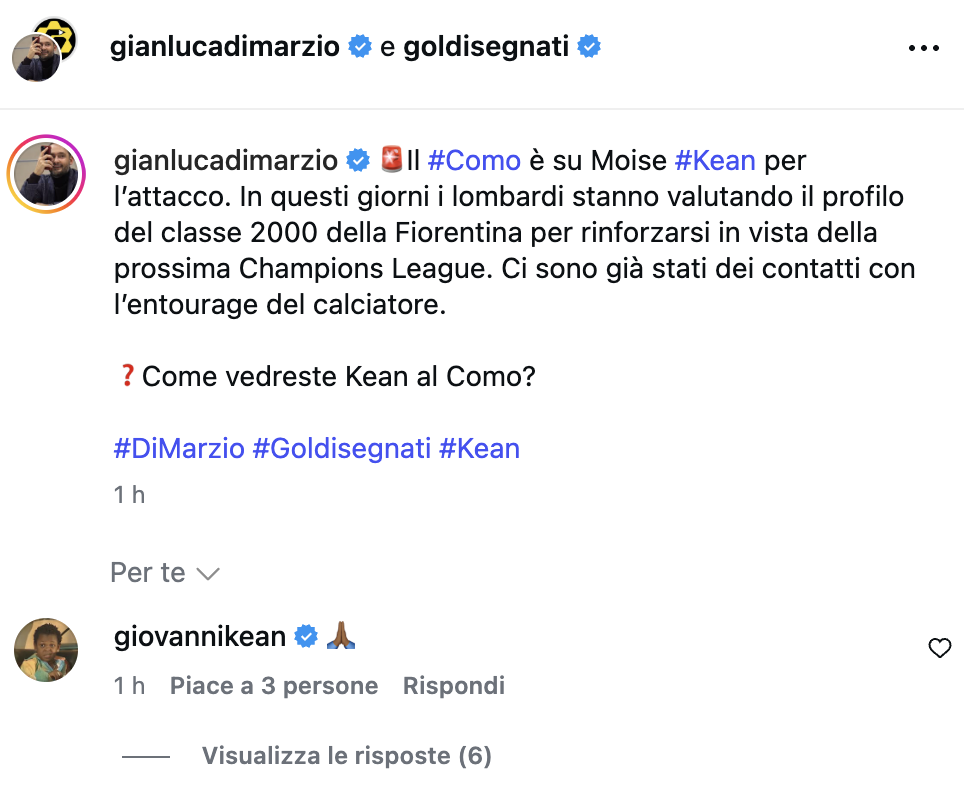The image size is (964, 800).
Task: Open gianlucadimarzio profile from the header
Action: (224, 47)
